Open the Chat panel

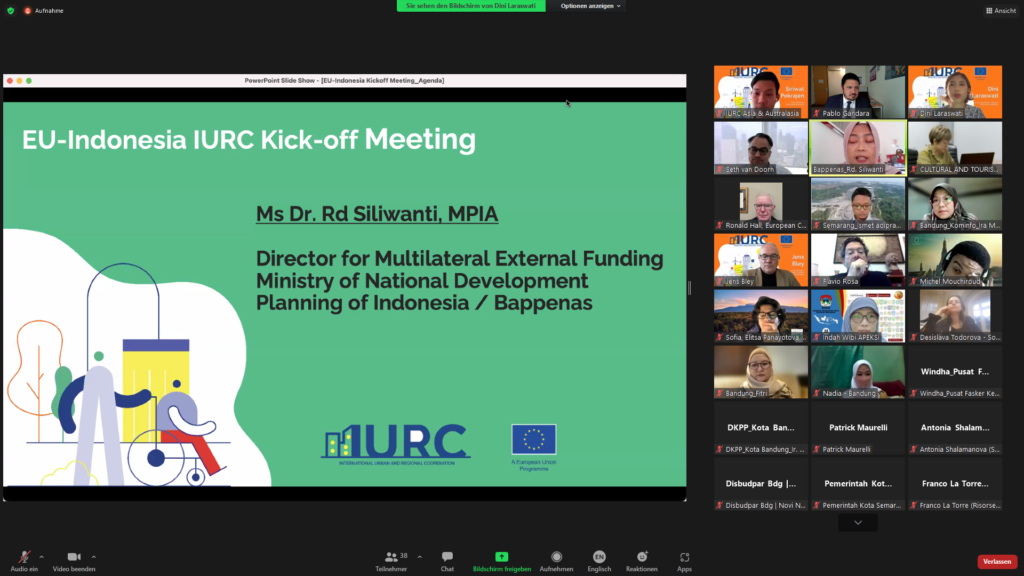point(447,557)
